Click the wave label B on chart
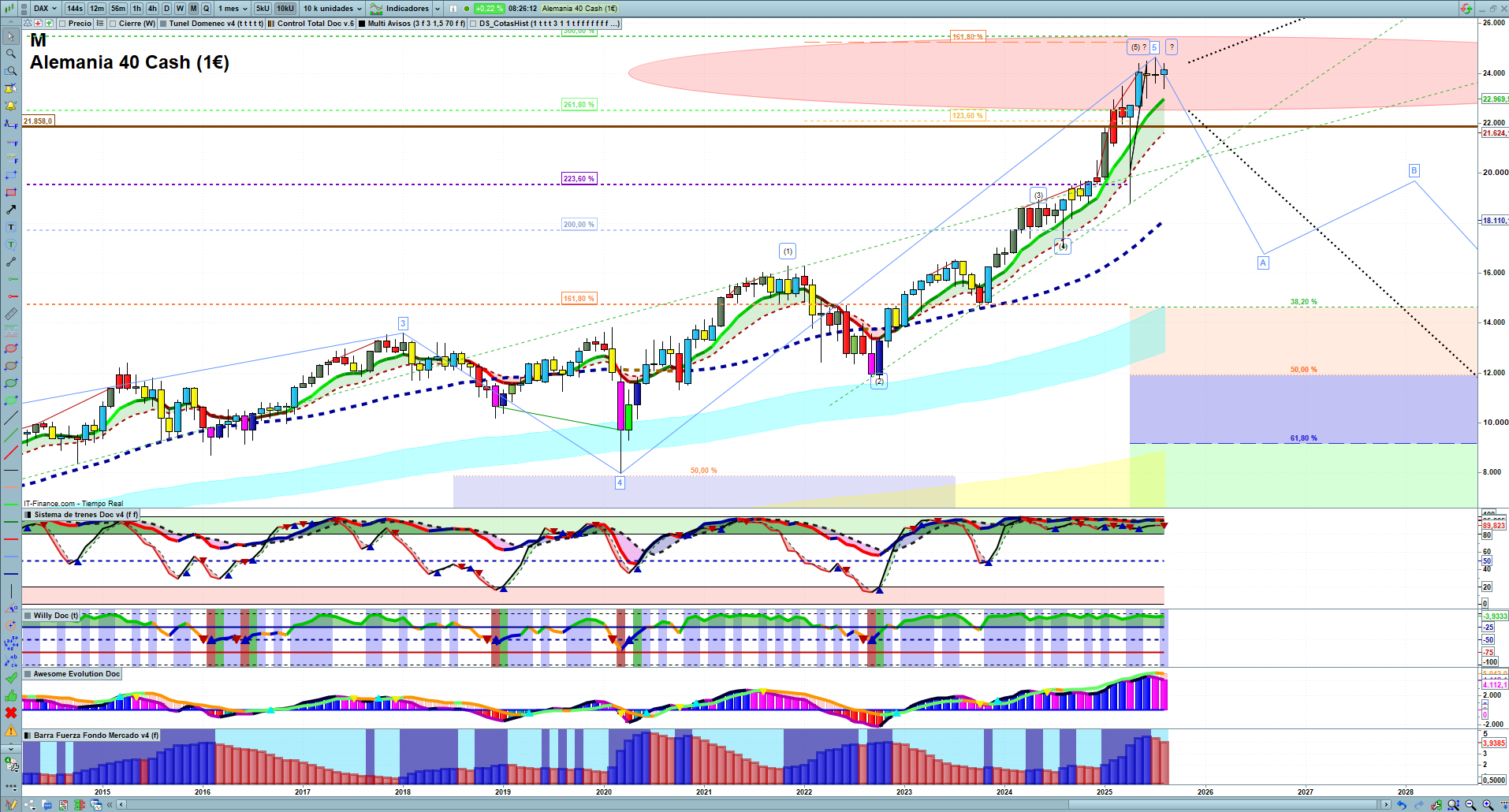This screenshot has width=1509, height=812. coord(1414,170)
